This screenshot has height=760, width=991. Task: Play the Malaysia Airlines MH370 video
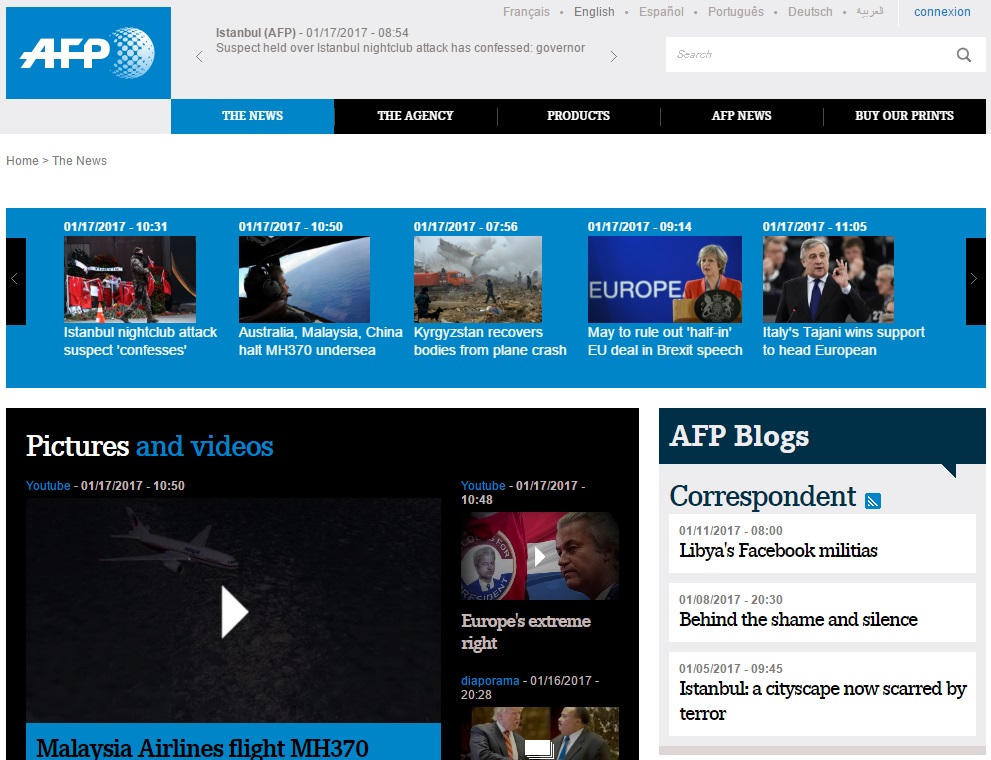[234, 611]
